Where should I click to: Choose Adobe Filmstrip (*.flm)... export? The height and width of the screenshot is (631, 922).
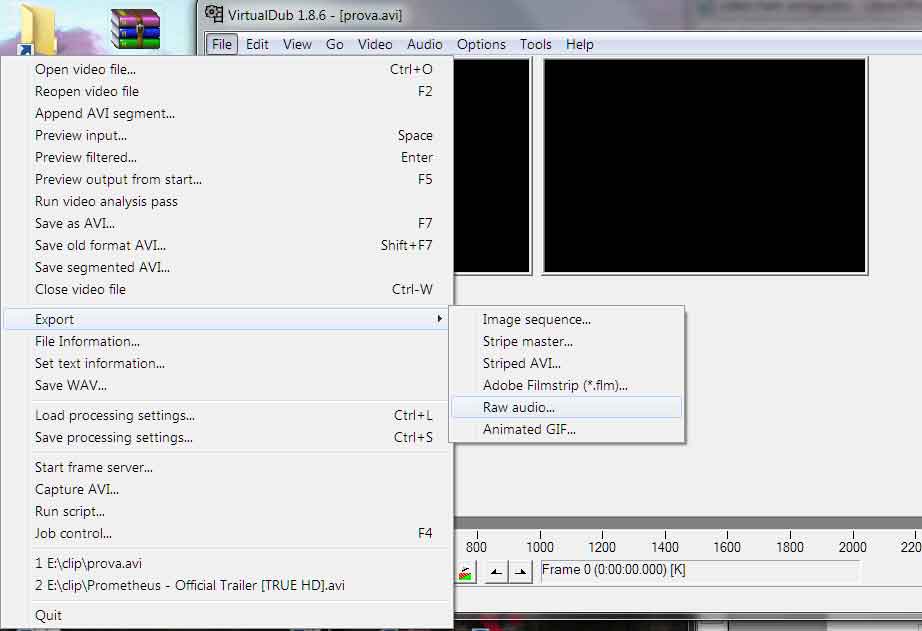(x=567, y=386)
